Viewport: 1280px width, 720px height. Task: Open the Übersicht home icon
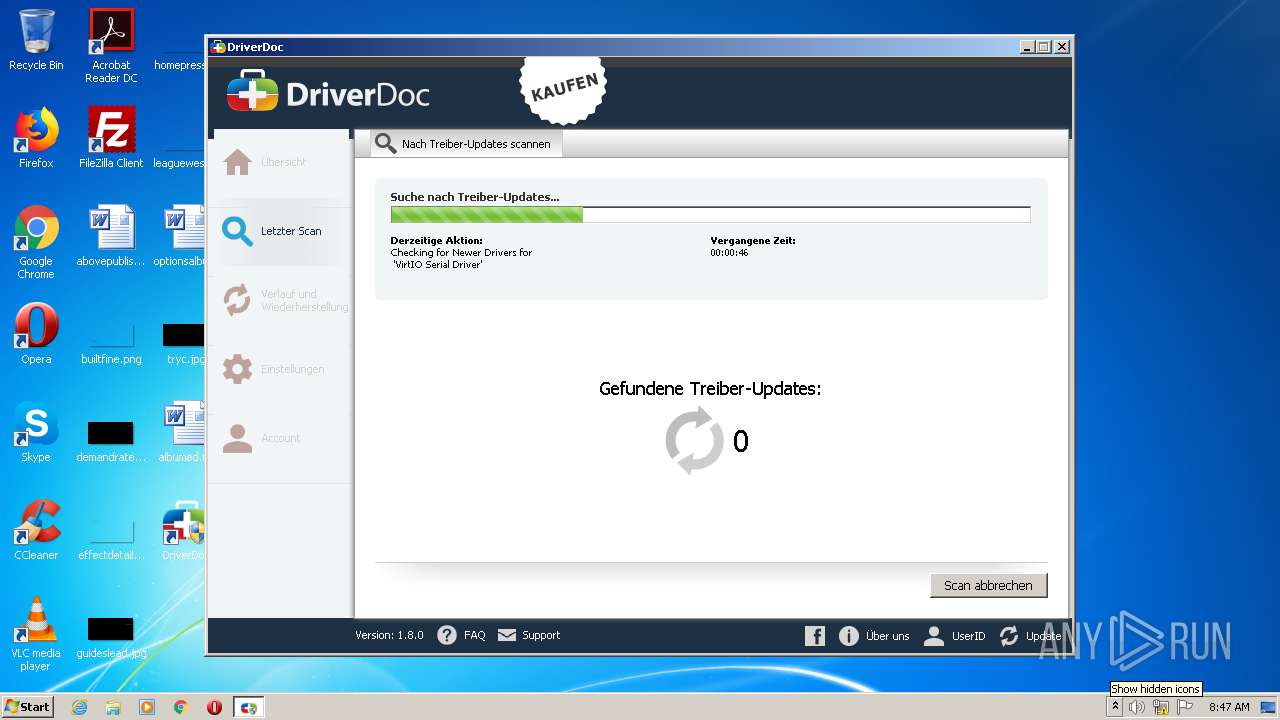(237, 162)
